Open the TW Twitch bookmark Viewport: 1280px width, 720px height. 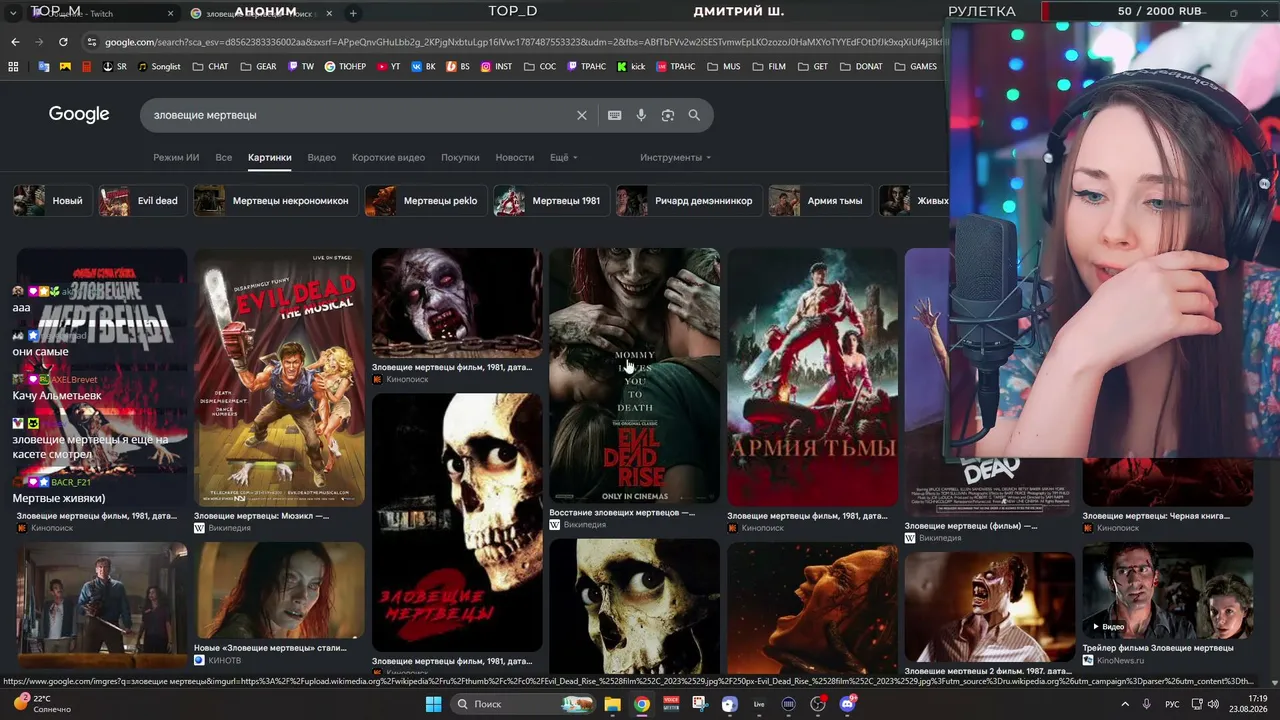pyautogui.click(x=301, y=67)
